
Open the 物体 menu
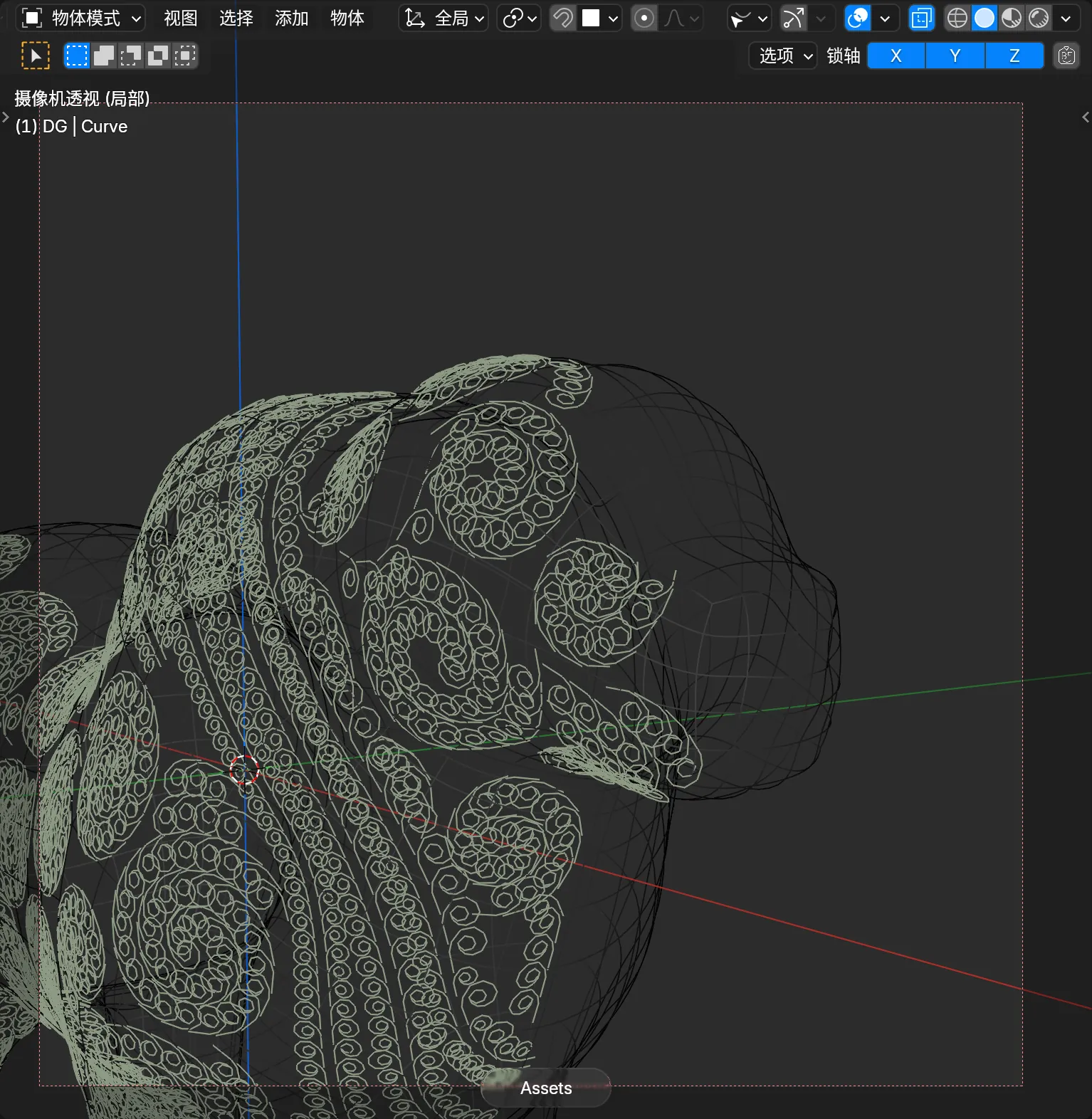point(347,18)
